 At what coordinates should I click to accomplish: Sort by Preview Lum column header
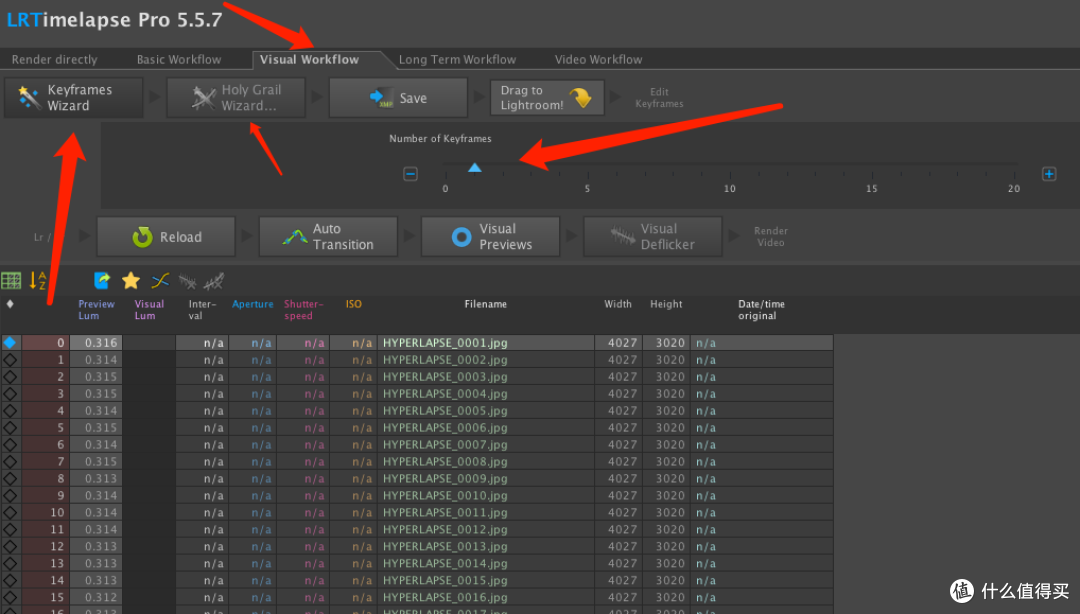pos(96,309)
